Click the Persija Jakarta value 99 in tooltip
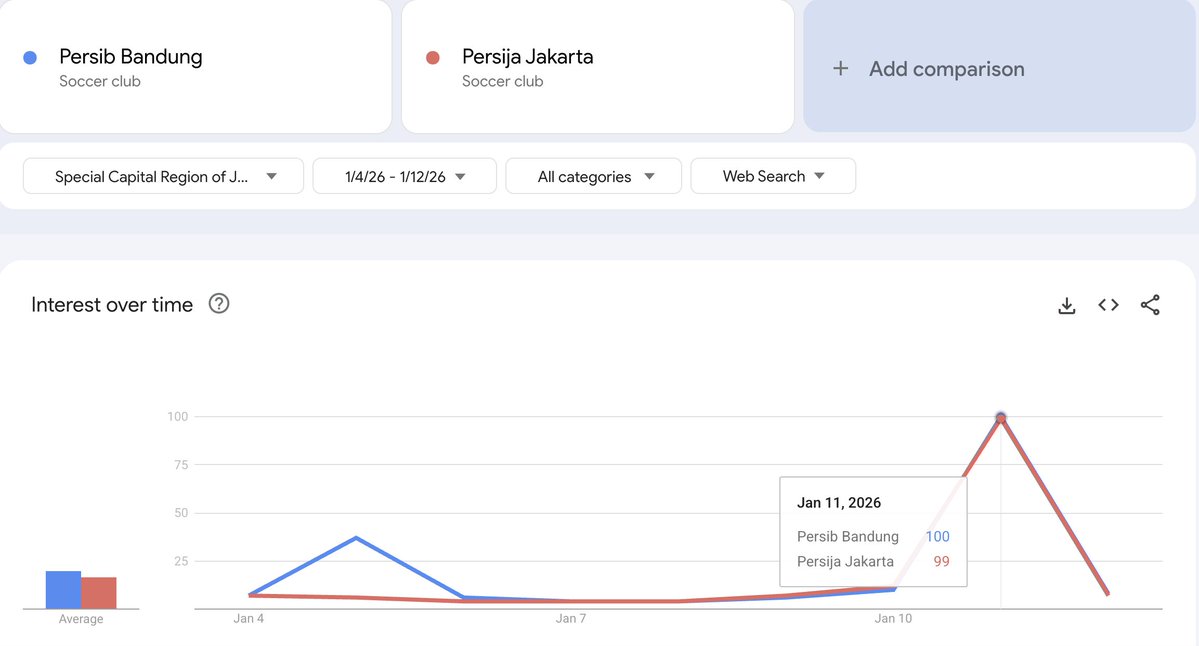Screen dimensions: 1199x646 941,561
